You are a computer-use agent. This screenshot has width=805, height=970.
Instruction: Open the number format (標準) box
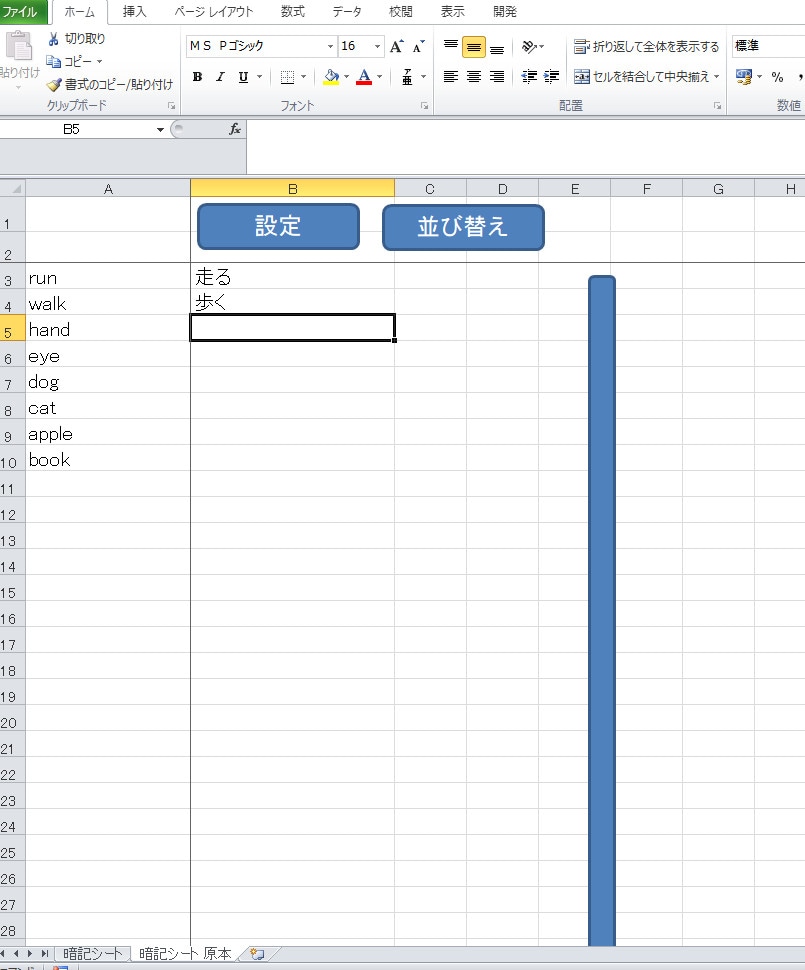pos(768,46)
